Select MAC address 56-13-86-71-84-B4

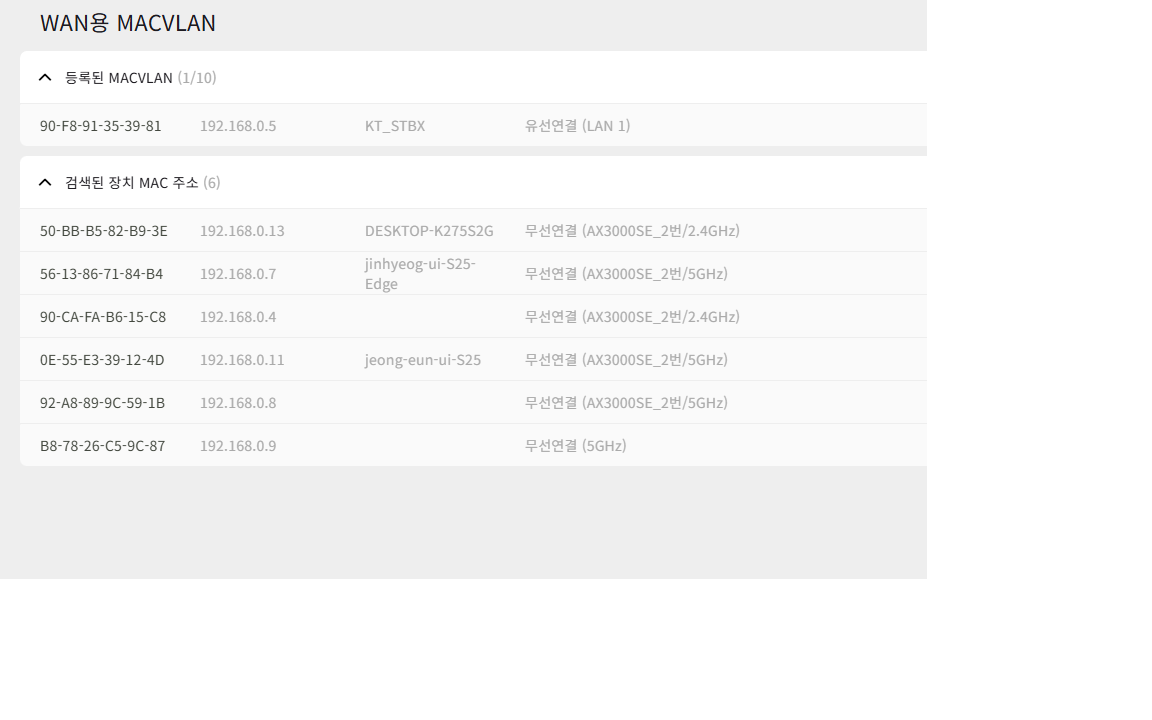pyautogui.click(x=101, y=273)
